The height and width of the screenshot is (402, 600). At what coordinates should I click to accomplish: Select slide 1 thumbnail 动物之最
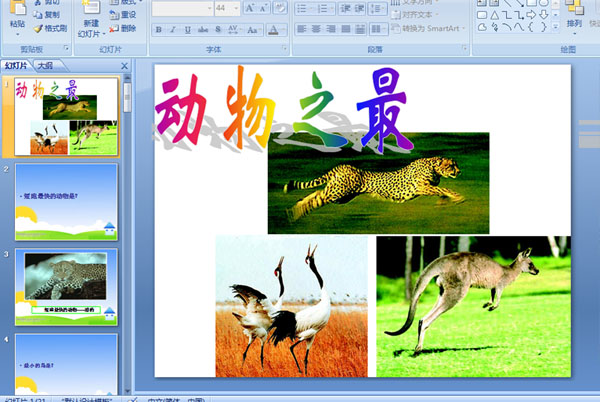click(x=66, y=117)
